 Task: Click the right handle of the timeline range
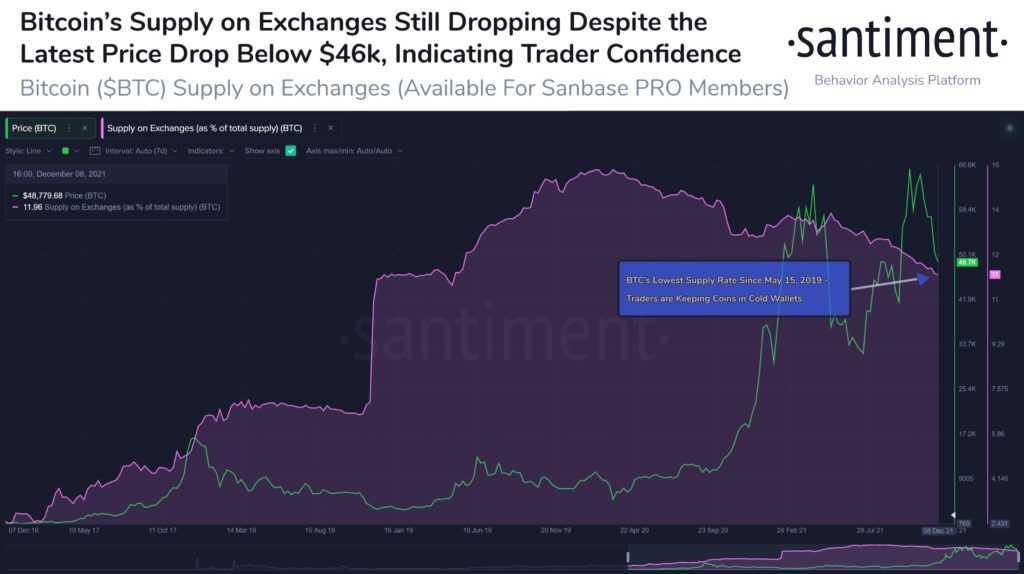click(1019, 557)
